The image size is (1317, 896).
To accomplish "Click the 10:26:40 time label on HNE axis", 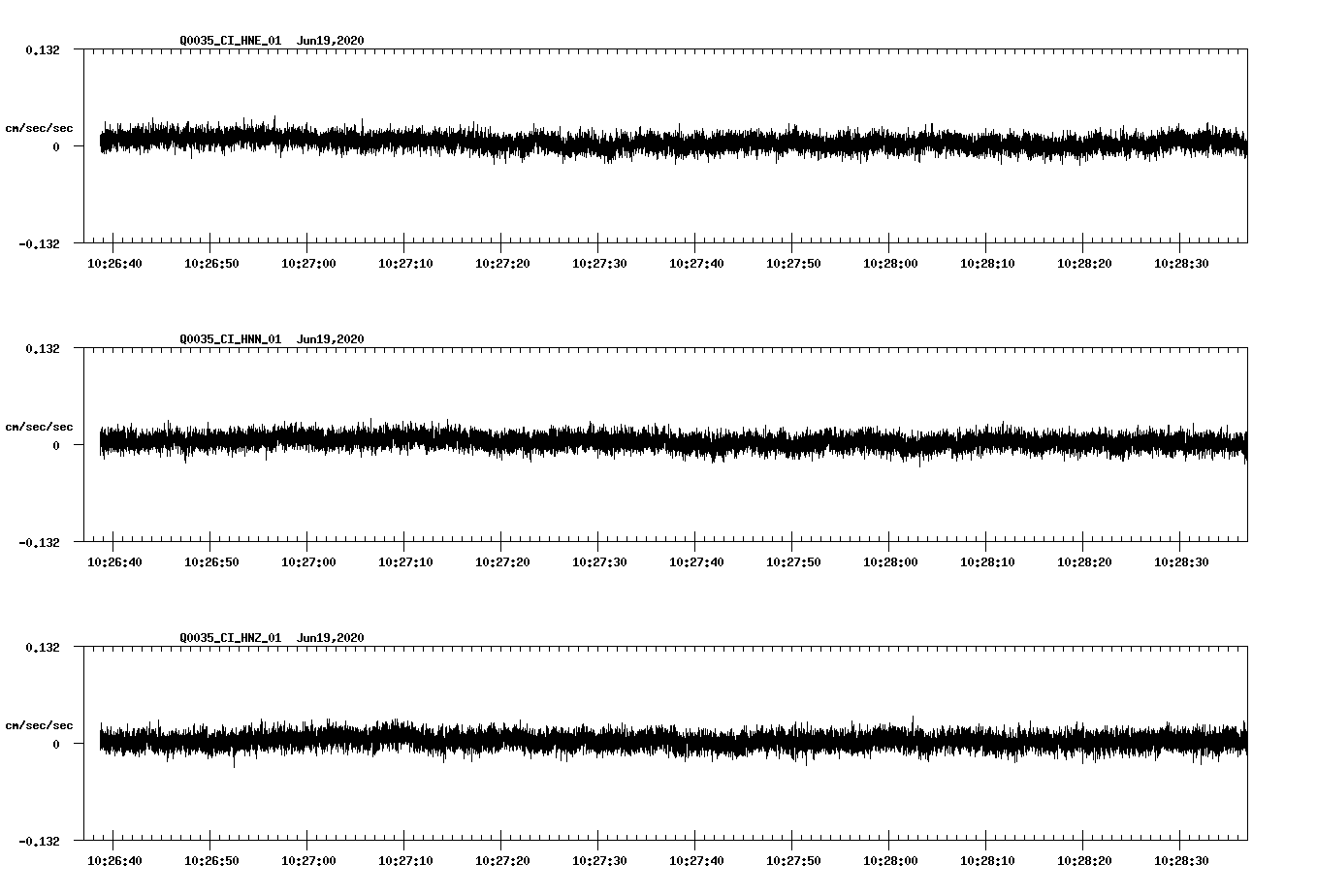I will [x=114, y=264].
